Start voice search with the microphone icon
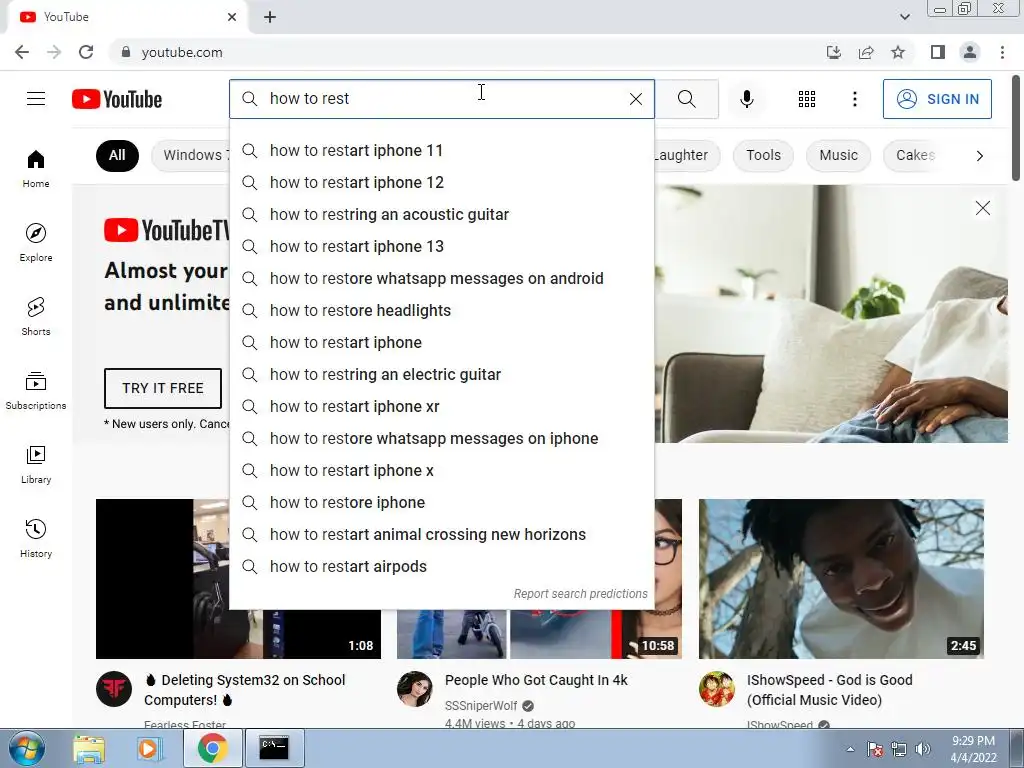 click(x=747, y=99)
